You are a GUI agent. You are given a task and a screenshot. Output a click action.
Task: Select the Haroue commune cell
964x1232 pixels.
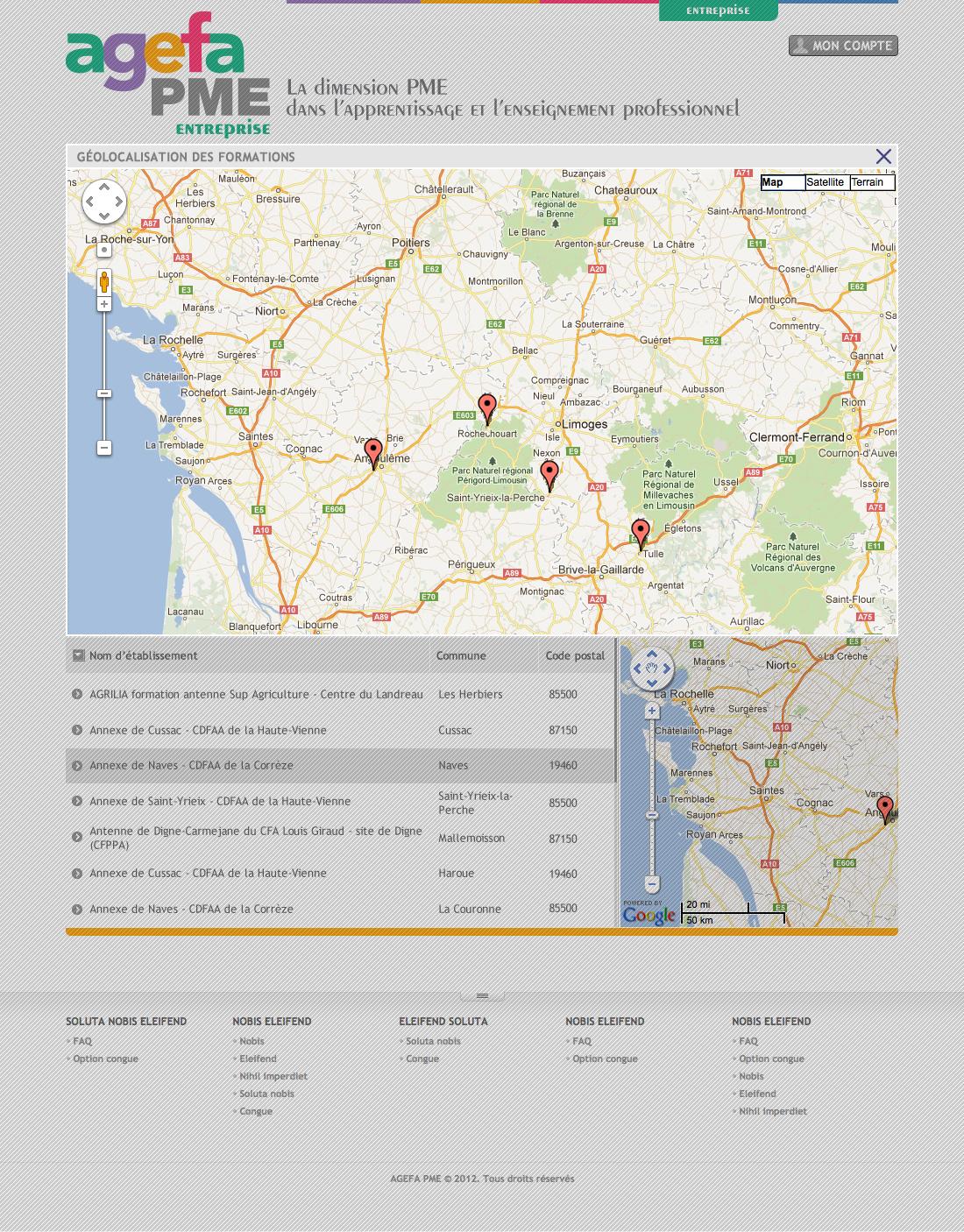tap(457, 873)
